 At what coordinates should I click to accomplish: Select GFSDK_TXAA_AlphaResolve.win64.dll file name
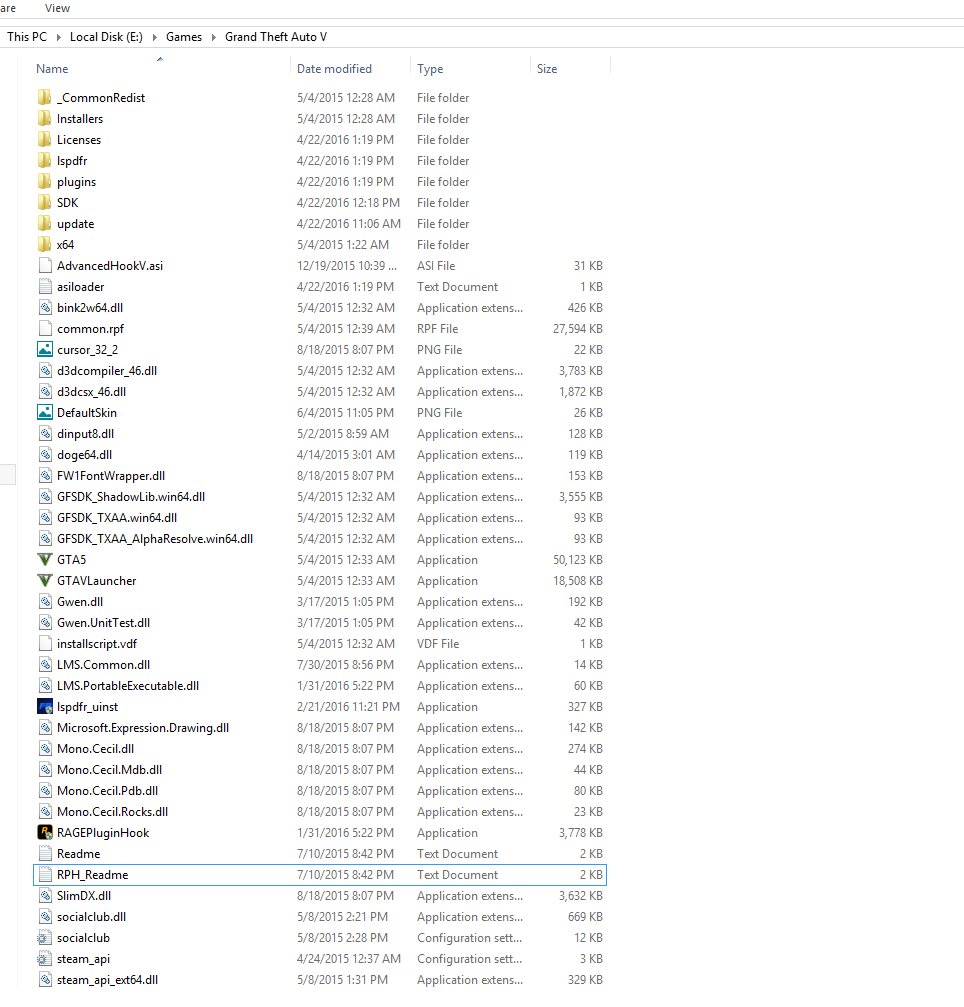[155, 539]
